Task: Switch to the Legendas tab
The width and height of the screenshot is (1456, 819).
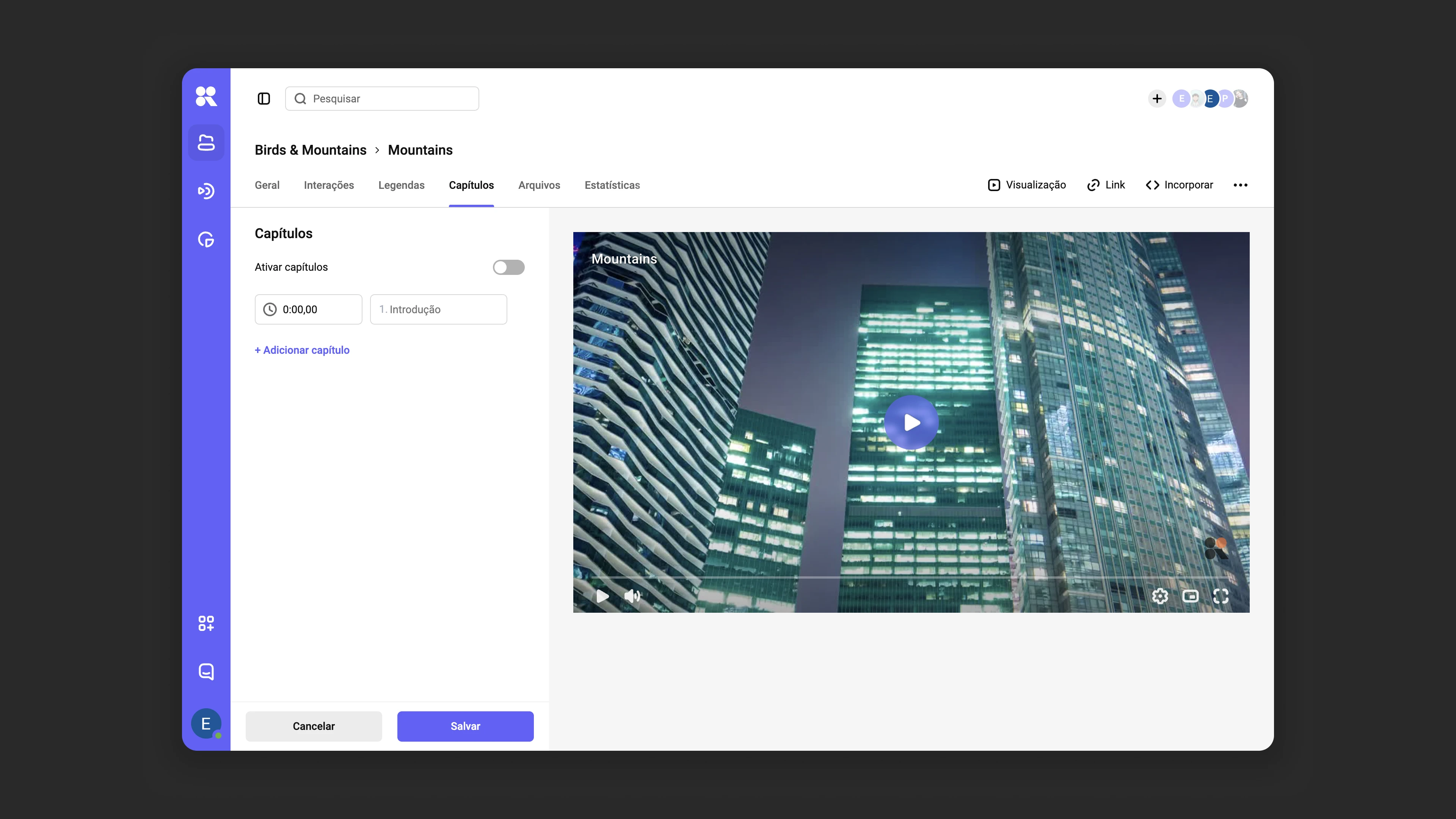Action: (401, 185)
